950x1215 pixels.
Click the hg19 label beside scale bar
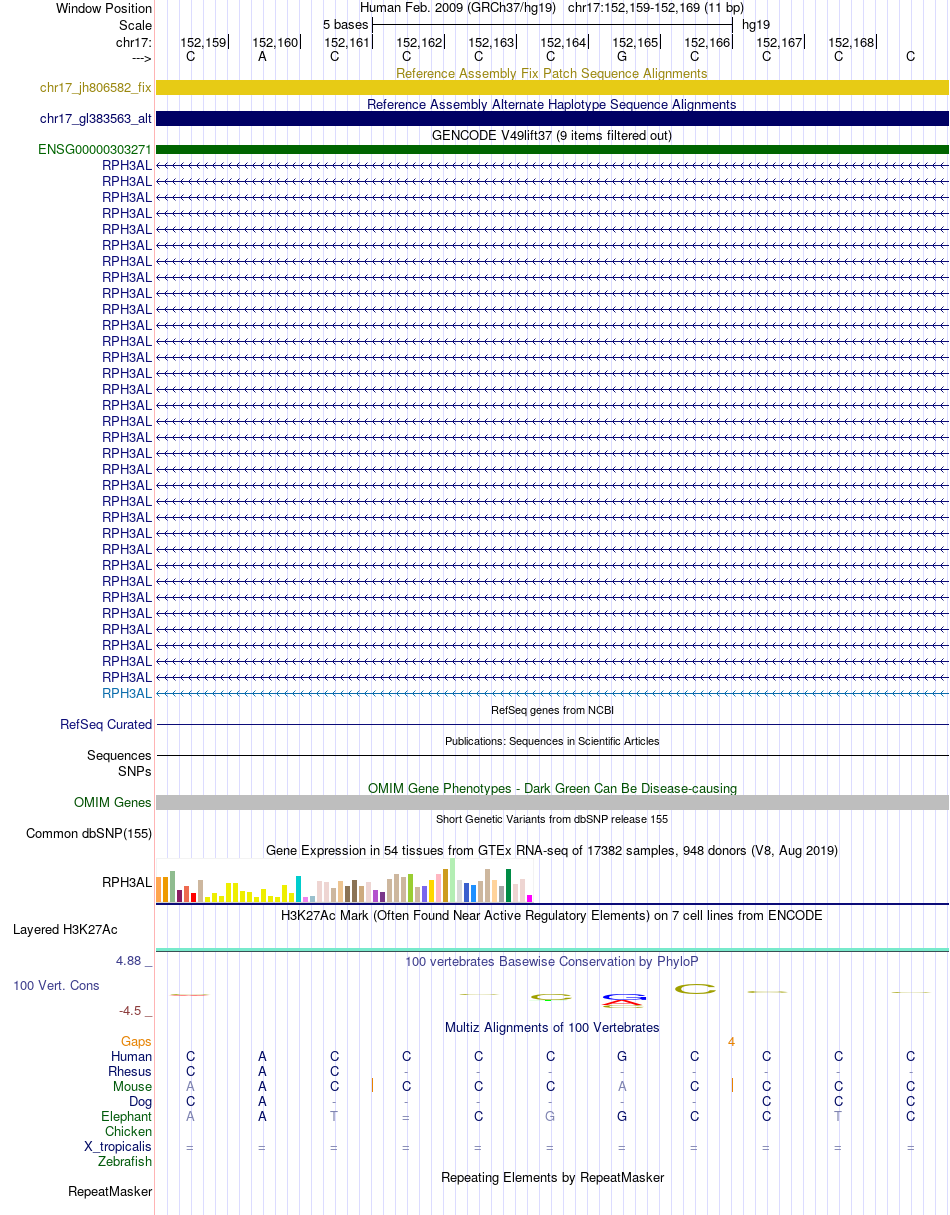point(756,24)
